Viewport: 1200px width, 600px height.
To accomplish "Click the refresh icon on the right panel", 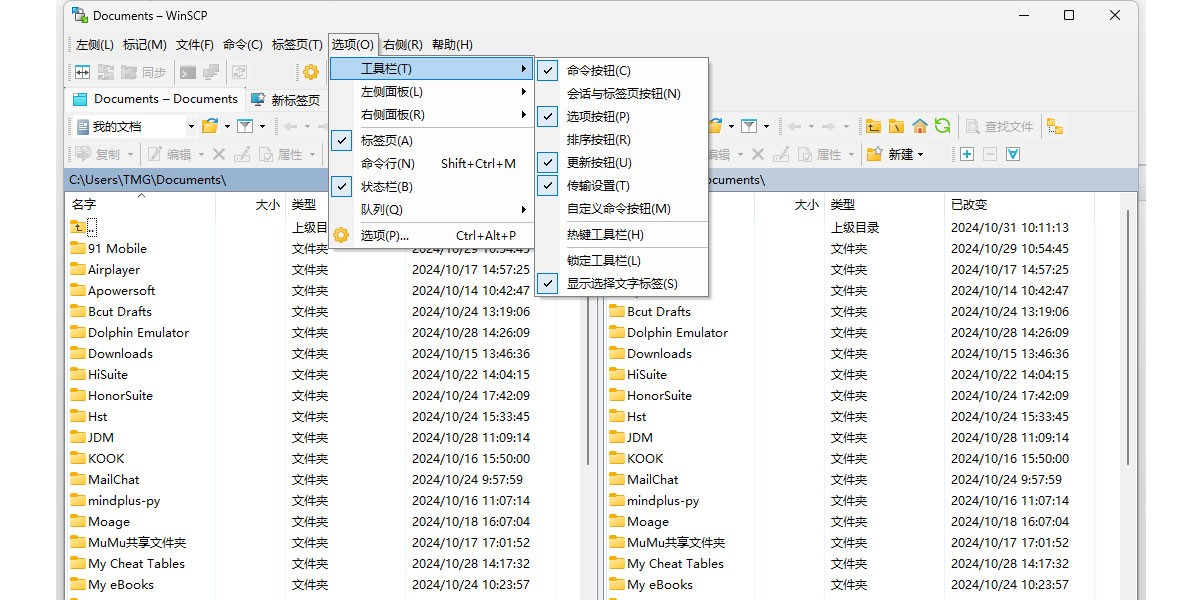I will (941, 125).
